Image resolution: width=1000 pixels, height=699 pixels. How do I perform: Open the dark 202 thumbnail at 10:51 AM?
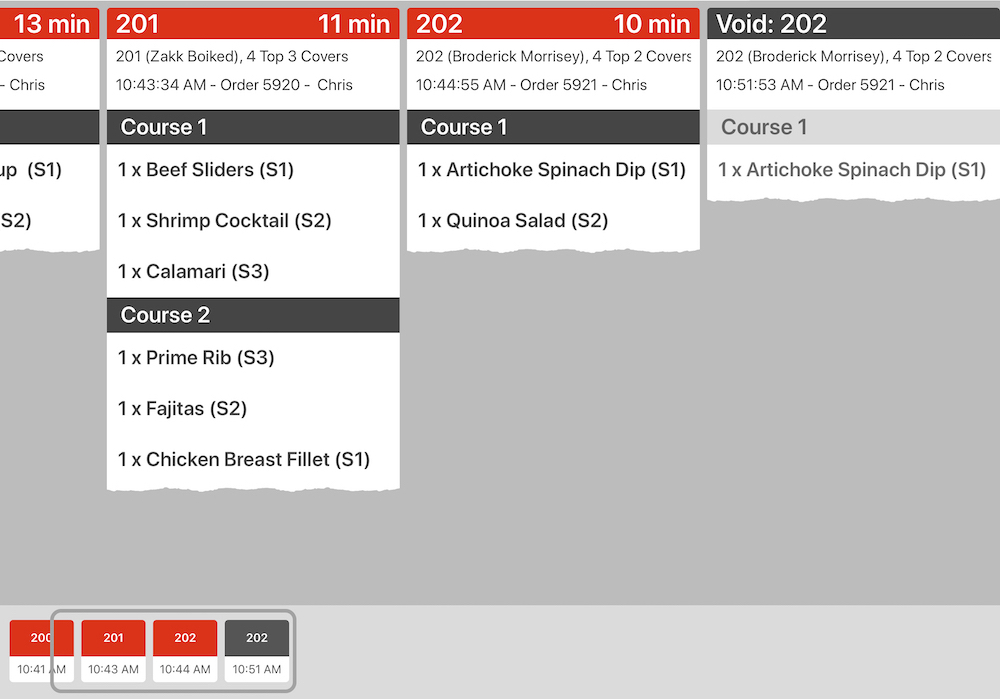257,650
